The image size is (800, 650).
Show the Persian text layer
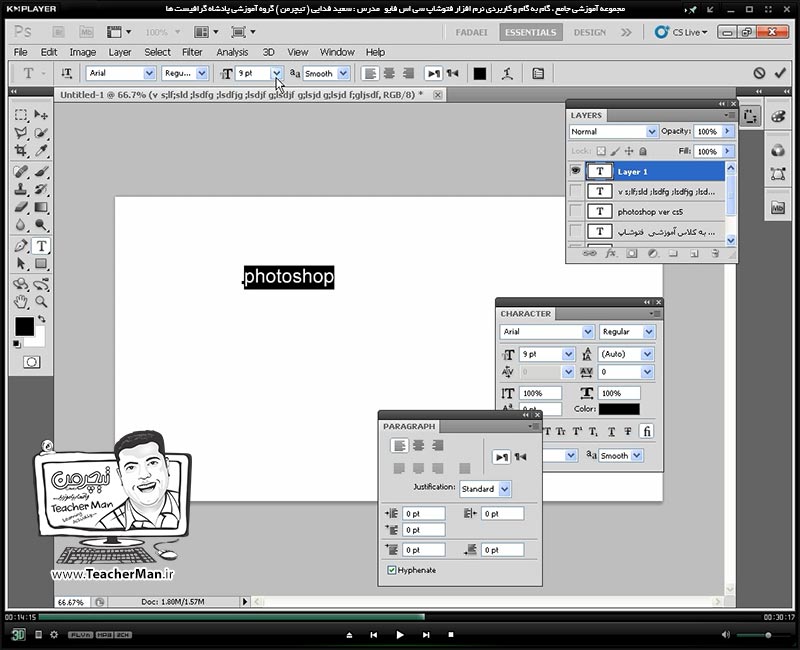[x=576, y=231]
